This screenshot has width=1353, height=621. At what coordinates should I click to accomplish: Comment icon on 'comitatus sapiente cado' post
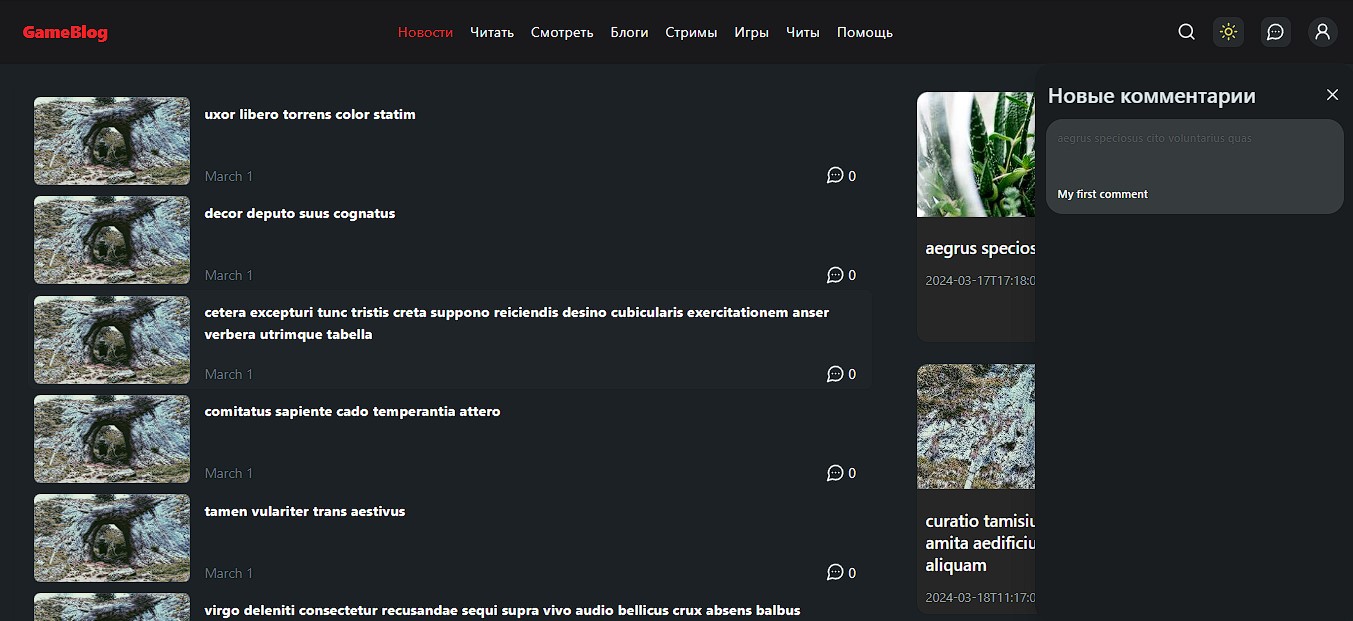pyautogui.click(x=835, y=473)
